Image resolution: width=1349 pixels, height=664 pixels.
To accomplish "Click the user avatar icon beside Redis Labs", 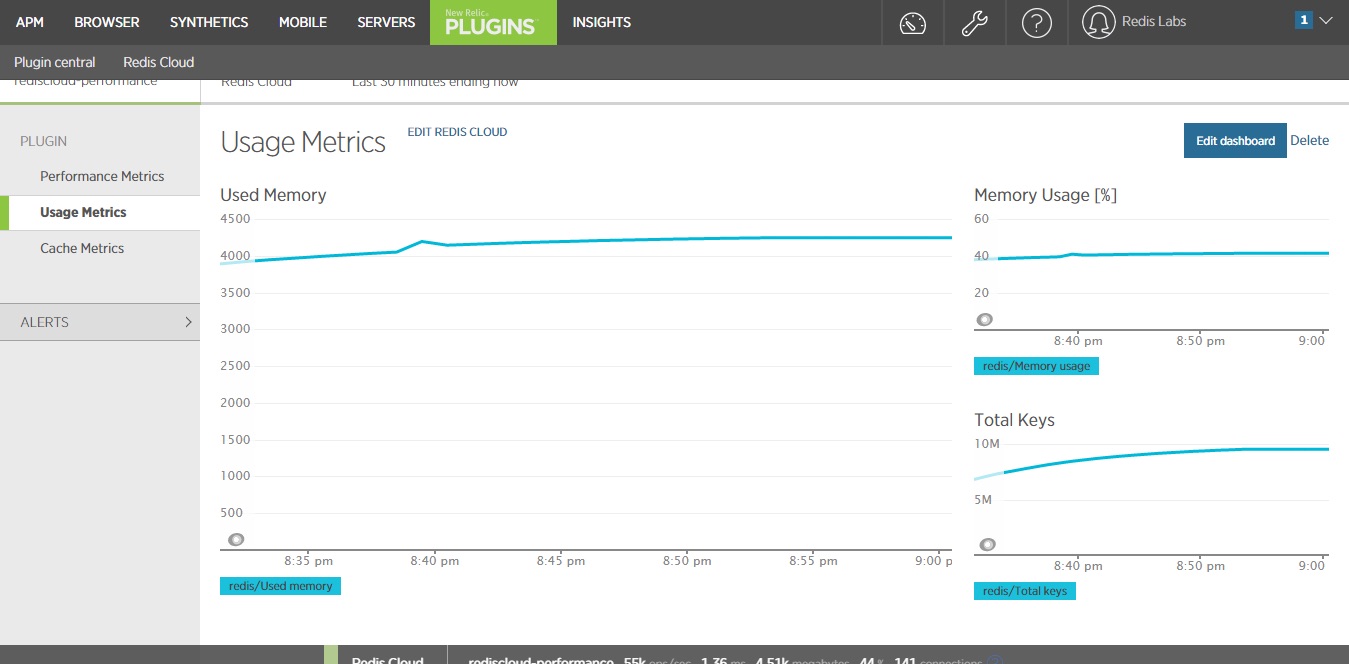I will pos(1099,23).
